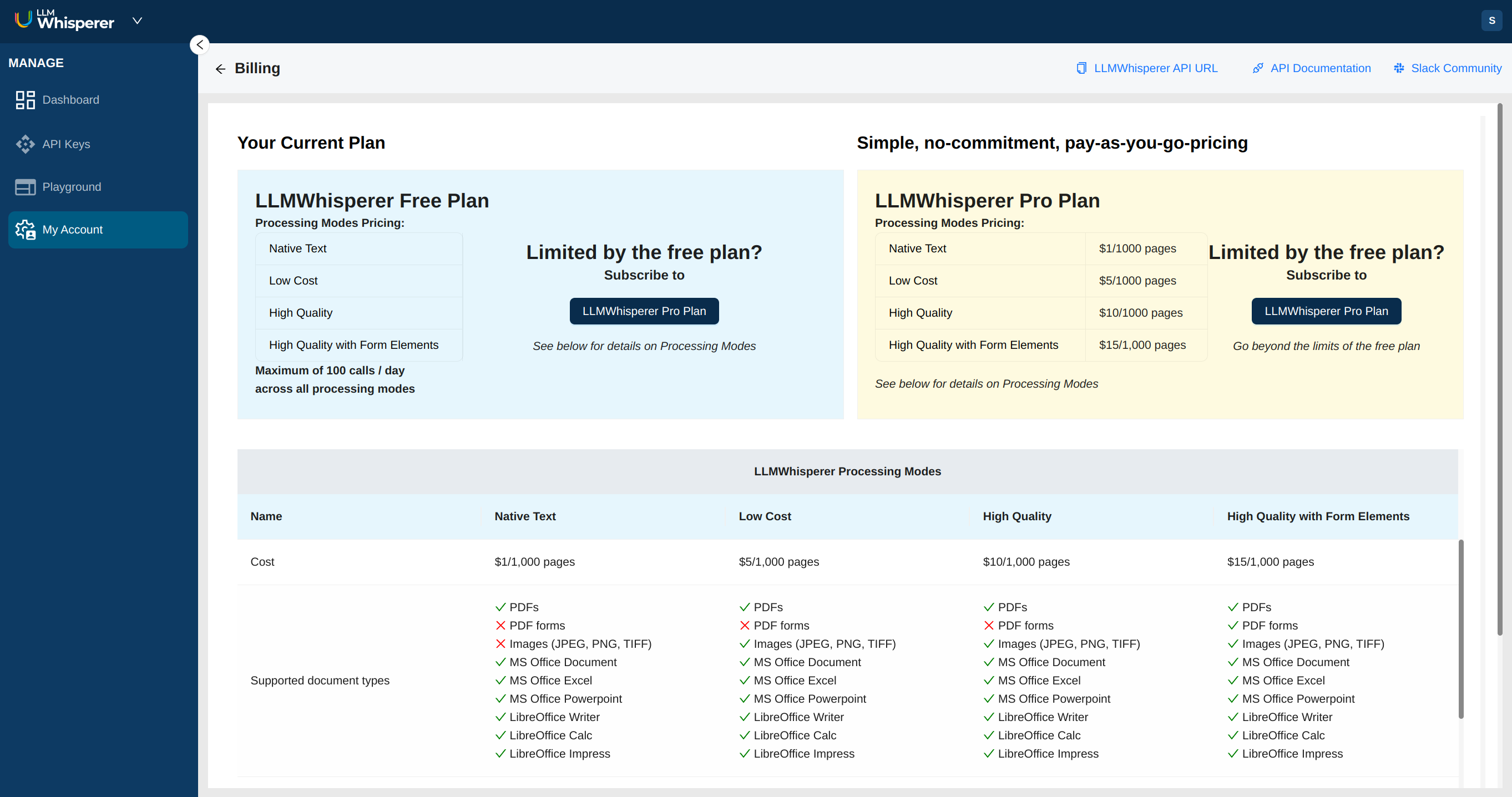Click check beside LibreOffice Impress in Form Elements column

(1232, 754)
